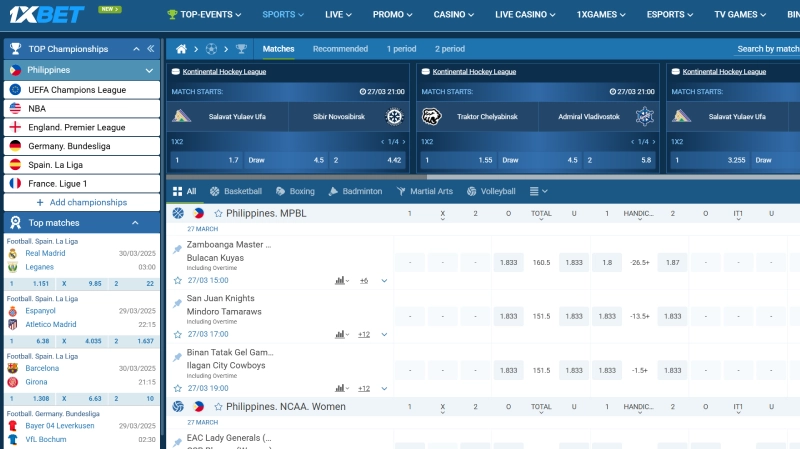This screenshot has height=449, width=800.
Task: Collapse the Top matches panel
Action: click(135, 223)
